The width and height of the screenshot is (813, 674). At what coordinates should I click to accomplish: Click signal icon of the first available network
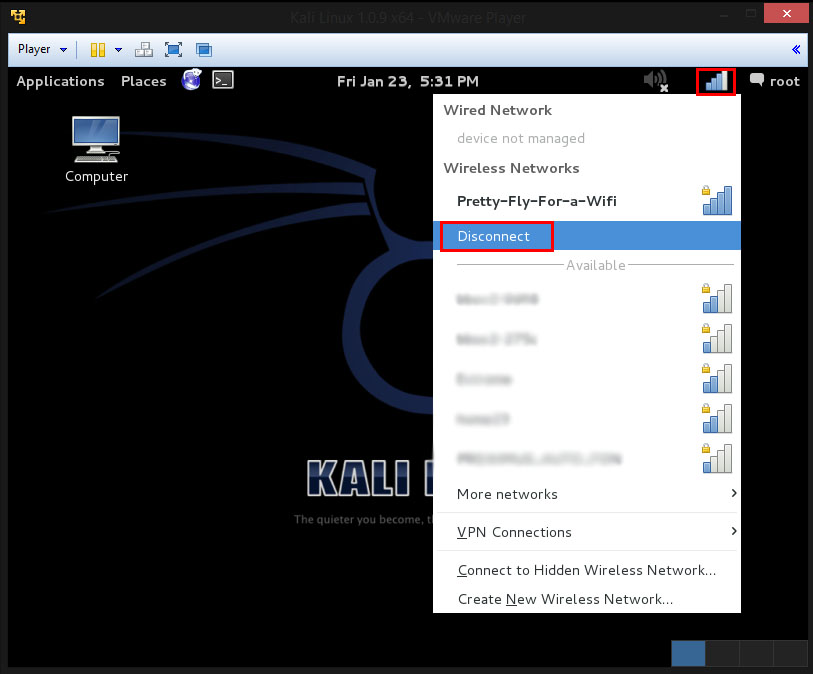click(x=717, y=299)
